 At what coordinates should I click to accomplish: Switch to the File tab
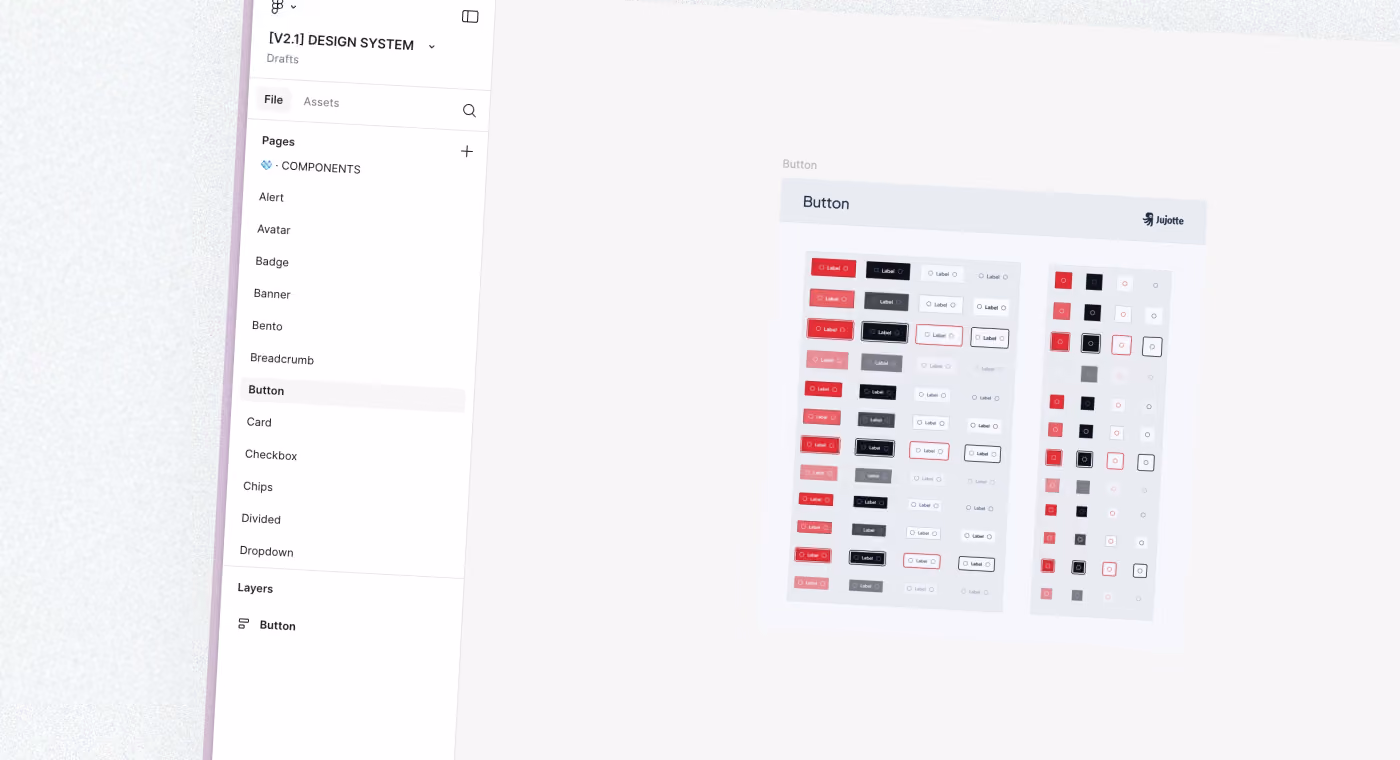[273, 100]
